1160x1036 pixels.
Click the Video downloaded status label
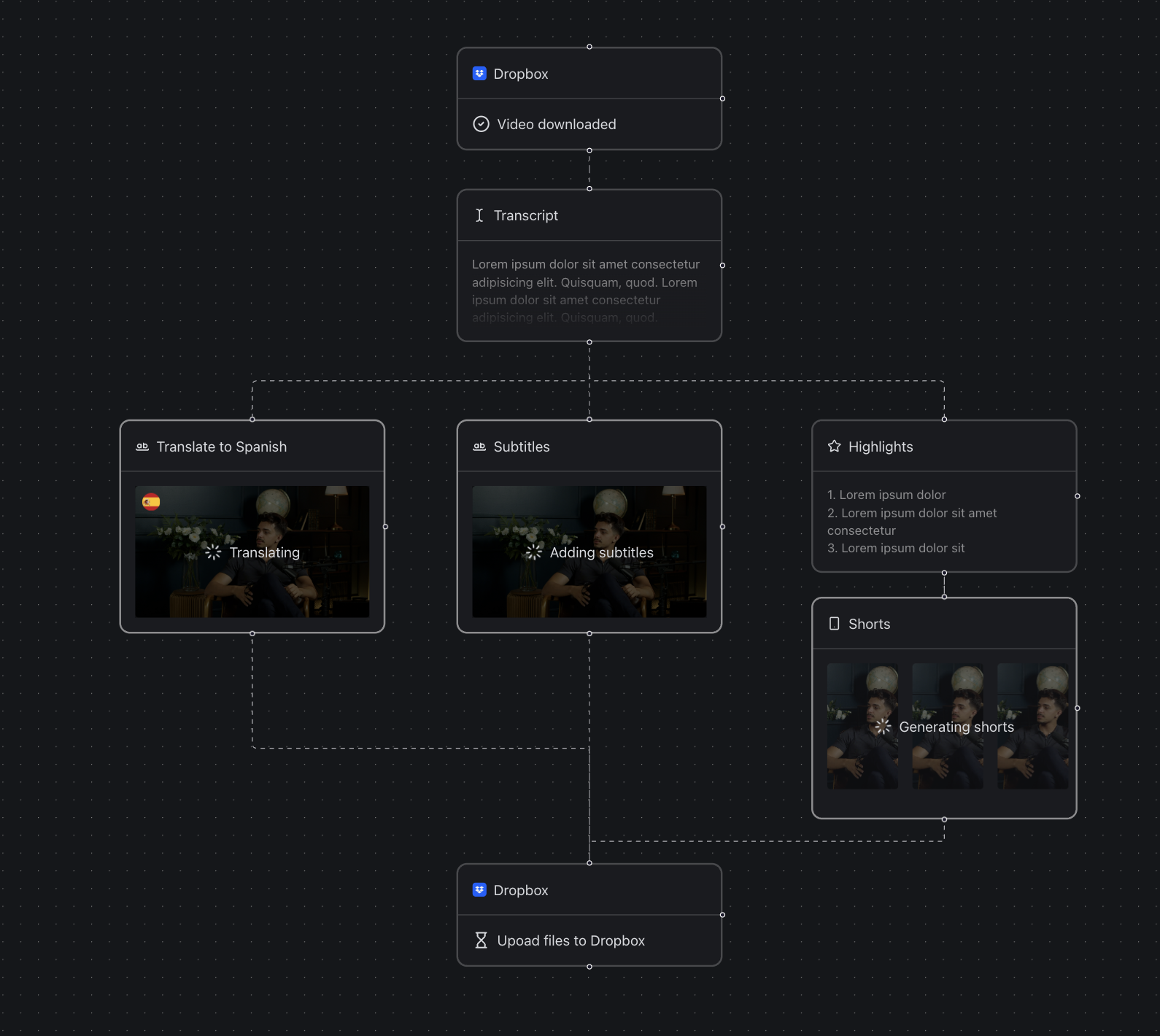tap(556, 124)
